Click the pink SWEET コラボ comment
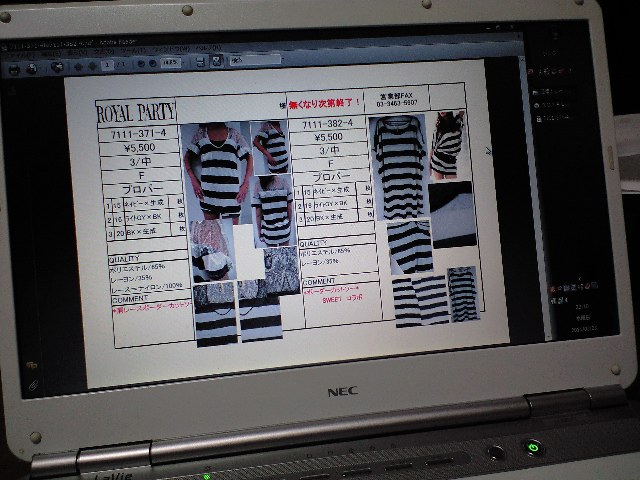Viewport: 640px width, 480px height. pyautogui.click(x=342, y=300)
